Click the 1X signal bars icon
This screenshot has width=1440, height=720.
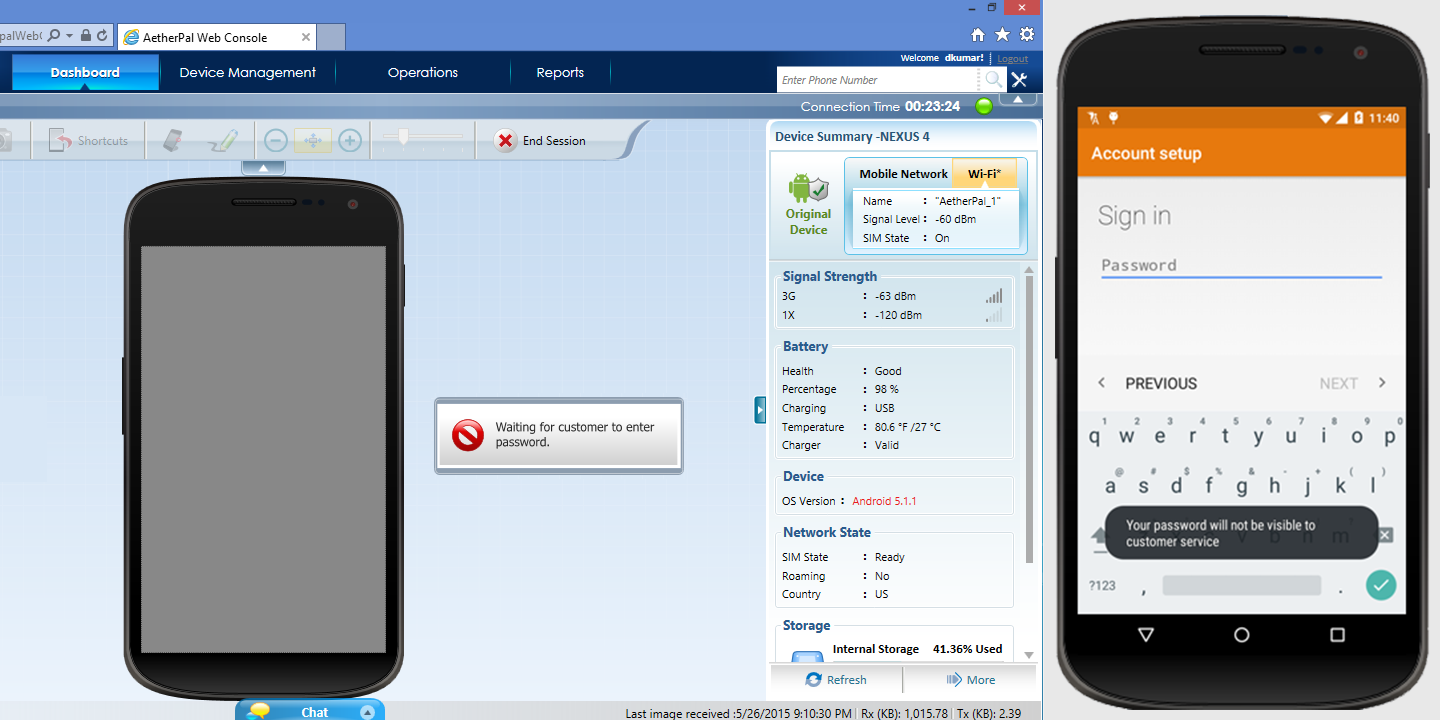pyautogui.click(x=993, y=315)
